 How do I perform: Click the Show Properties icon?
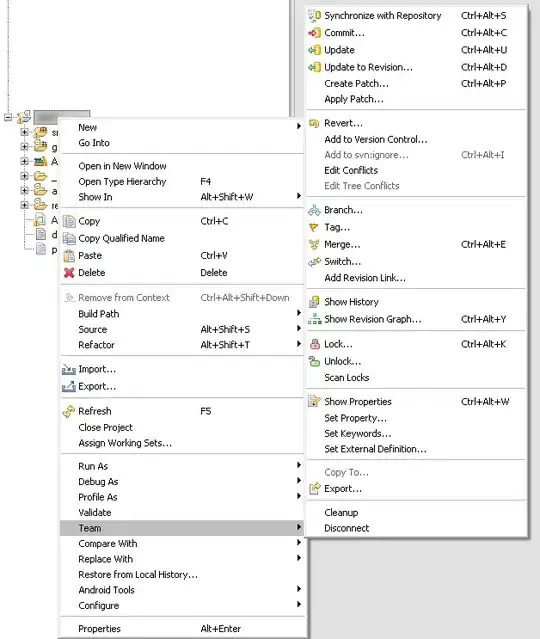(314, 401)
